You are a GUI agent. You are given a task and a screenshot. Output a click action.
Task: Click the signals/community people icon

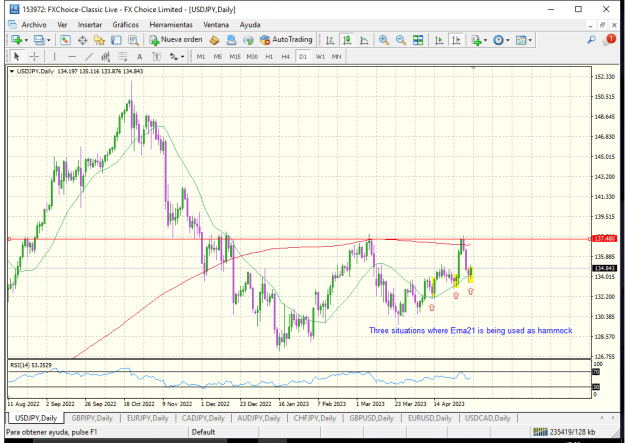pos(231,40)
